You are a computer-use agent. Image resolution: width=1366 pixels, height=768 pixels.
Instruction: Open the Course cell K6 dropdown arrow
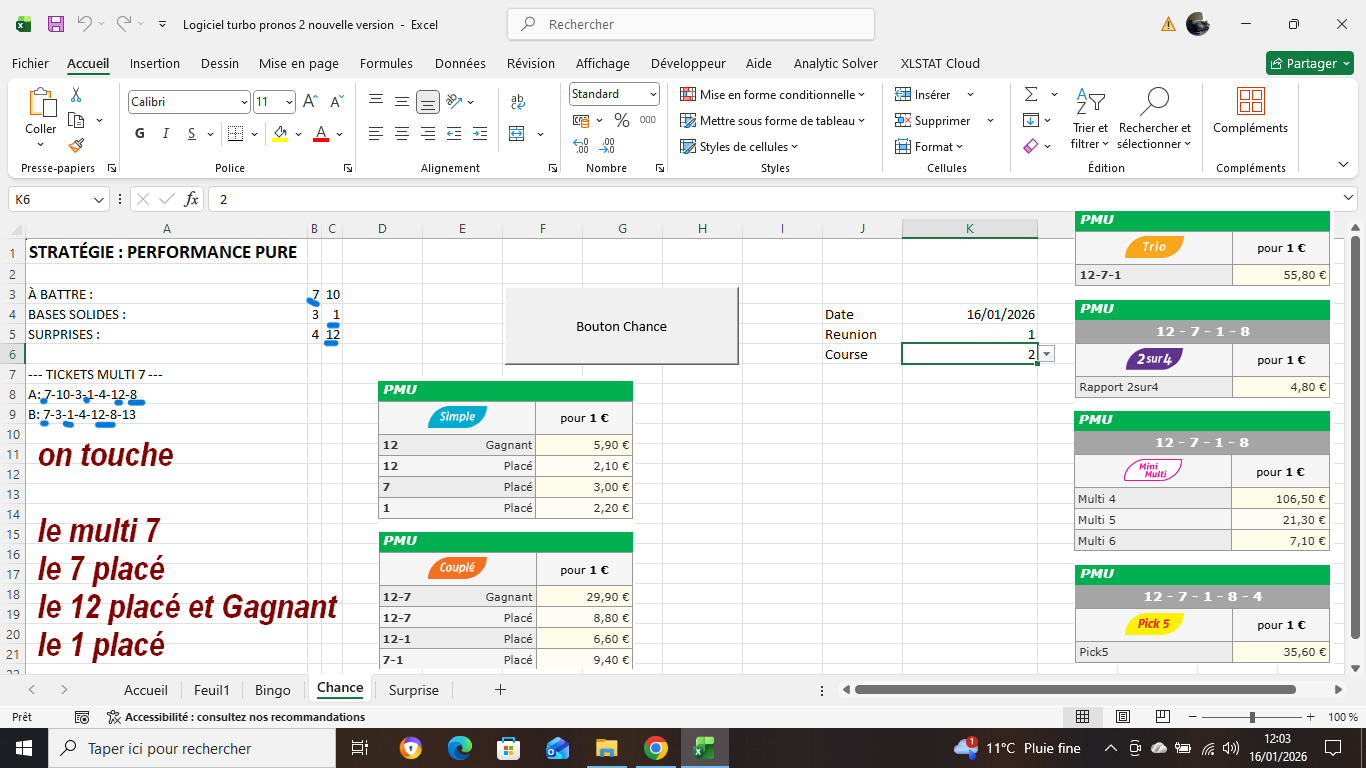point(1046,354)
